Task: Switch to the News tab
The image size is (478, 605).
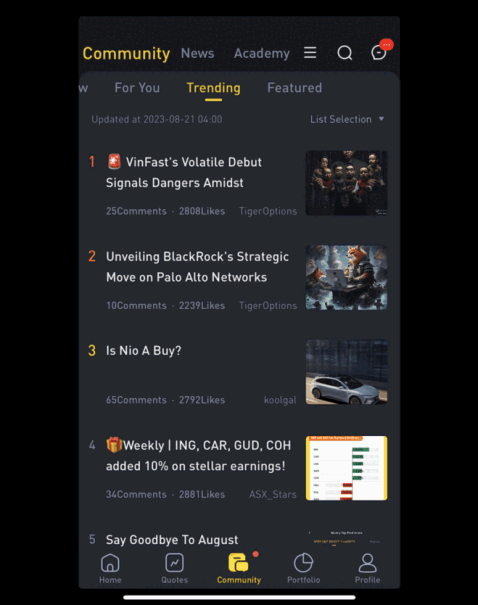Action: tap(198, 53)
